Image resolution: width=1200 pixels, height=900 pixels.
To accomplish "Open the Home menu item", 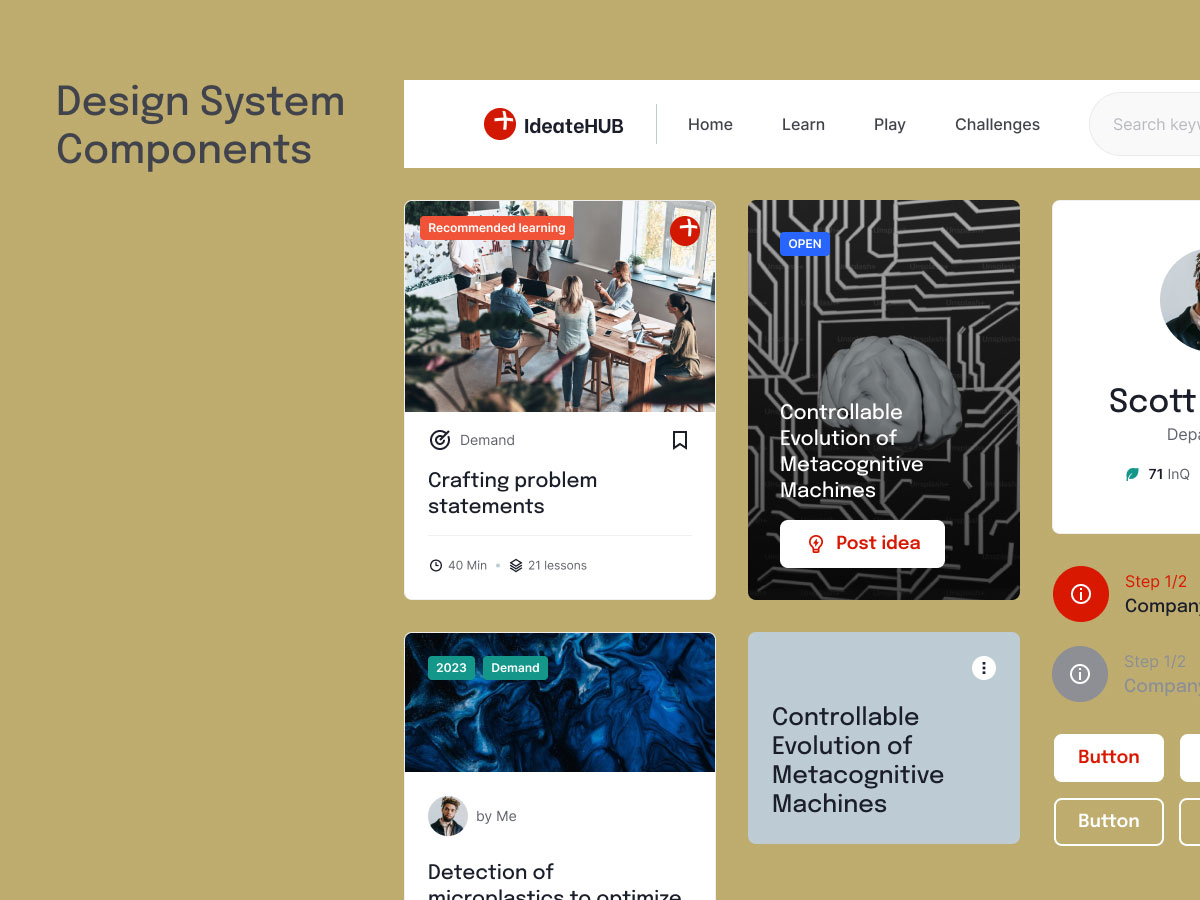I will (710, 125).
